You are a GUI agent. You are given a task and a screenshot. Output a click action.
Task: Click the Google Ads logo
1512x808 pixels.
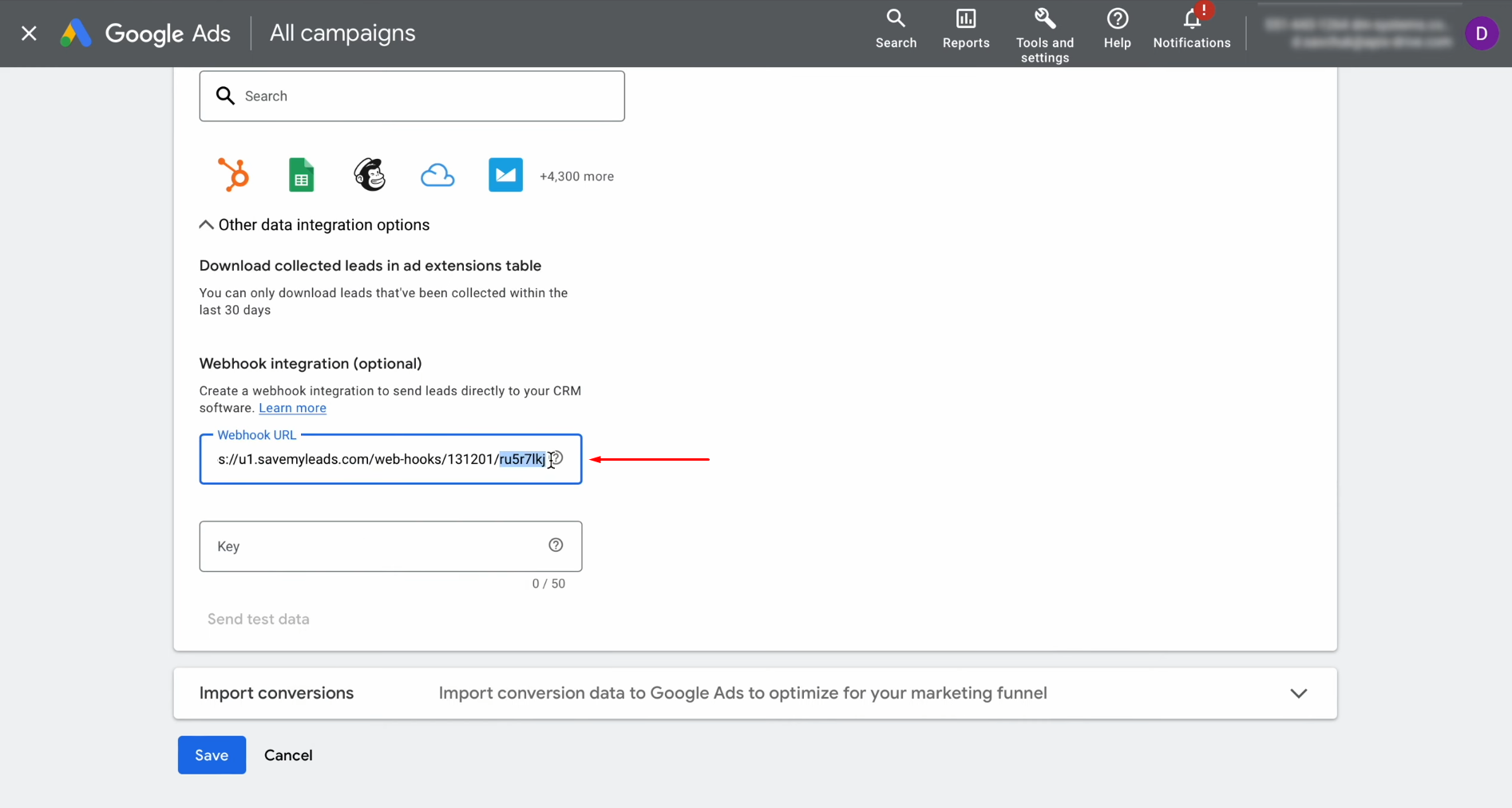145,34
